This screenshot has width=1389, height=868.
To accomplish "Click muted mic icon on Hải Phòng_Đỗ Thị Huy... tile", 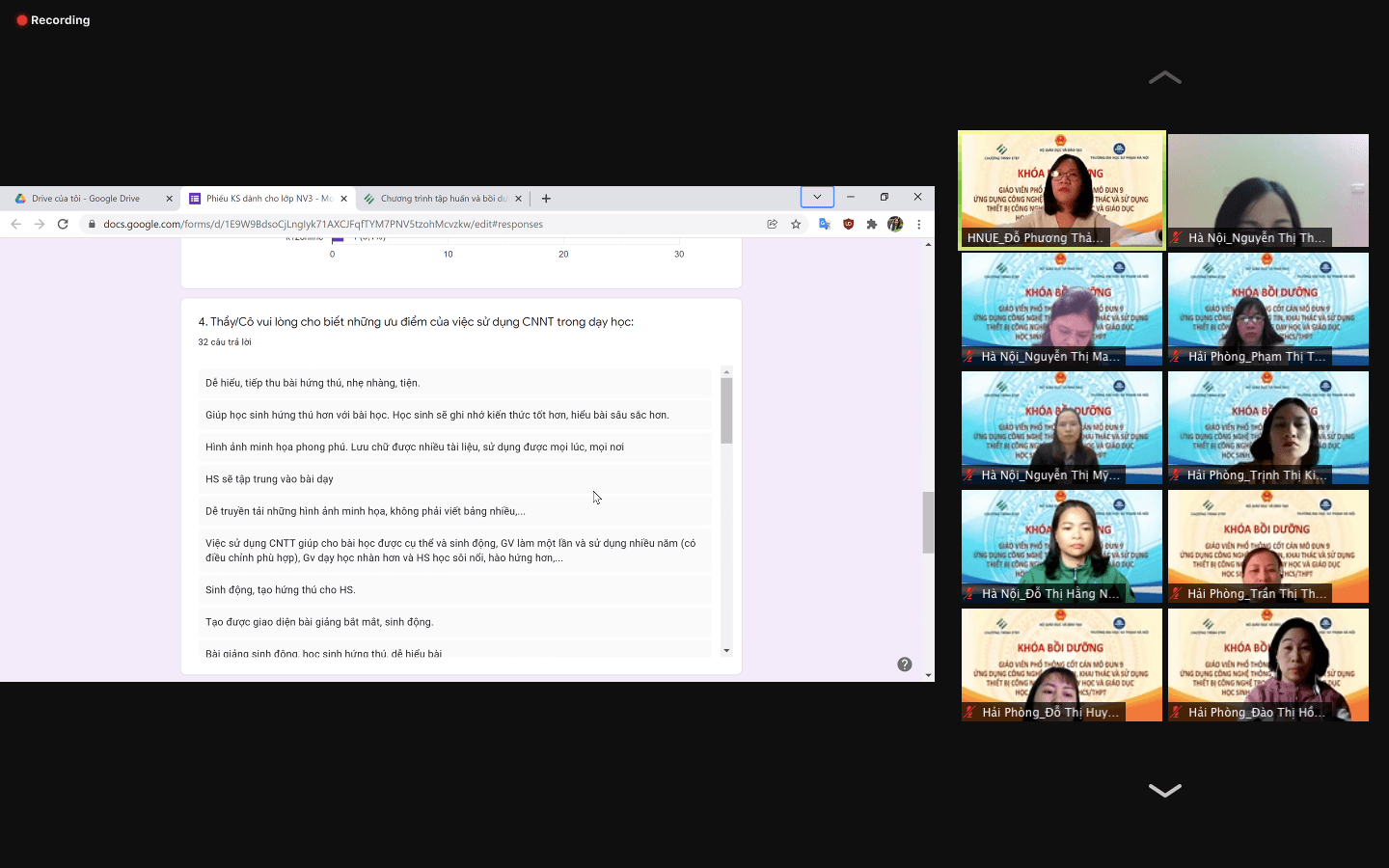I will pos(969,713).
